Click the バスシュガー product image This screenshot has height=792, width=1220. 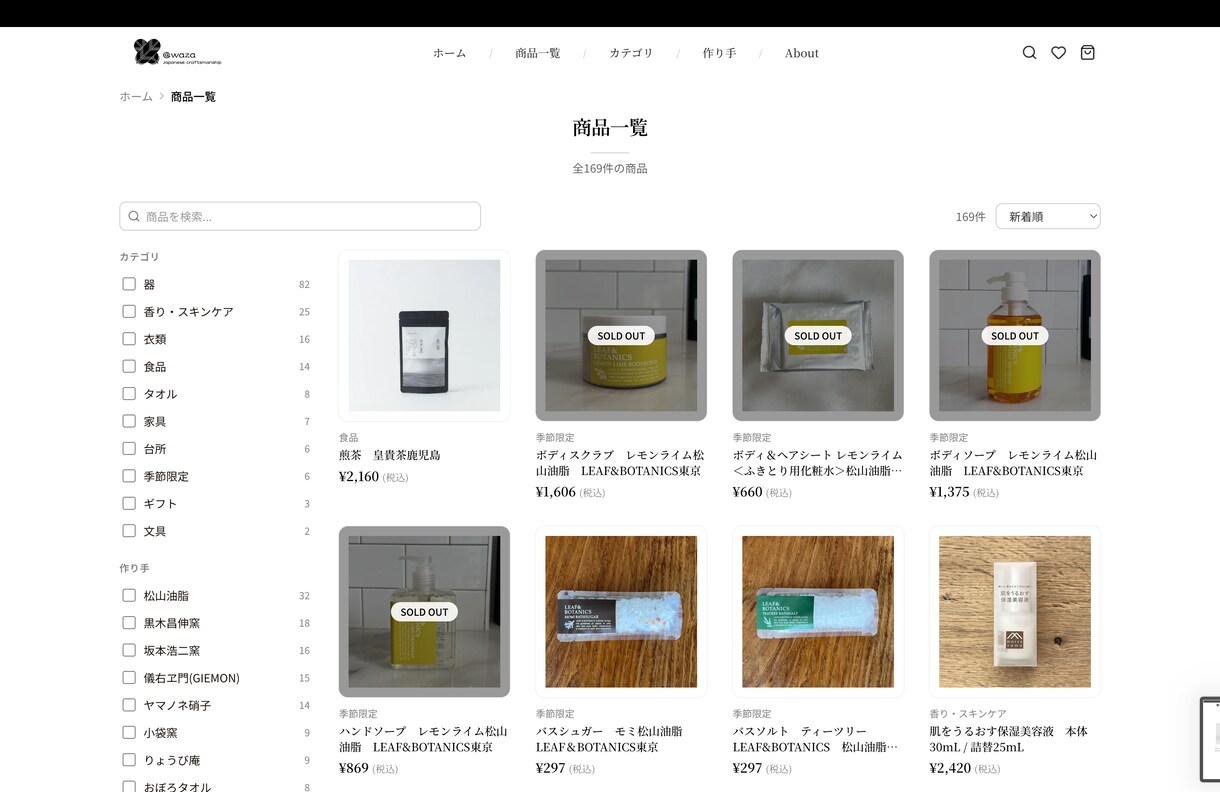click(x=621, y=611)
